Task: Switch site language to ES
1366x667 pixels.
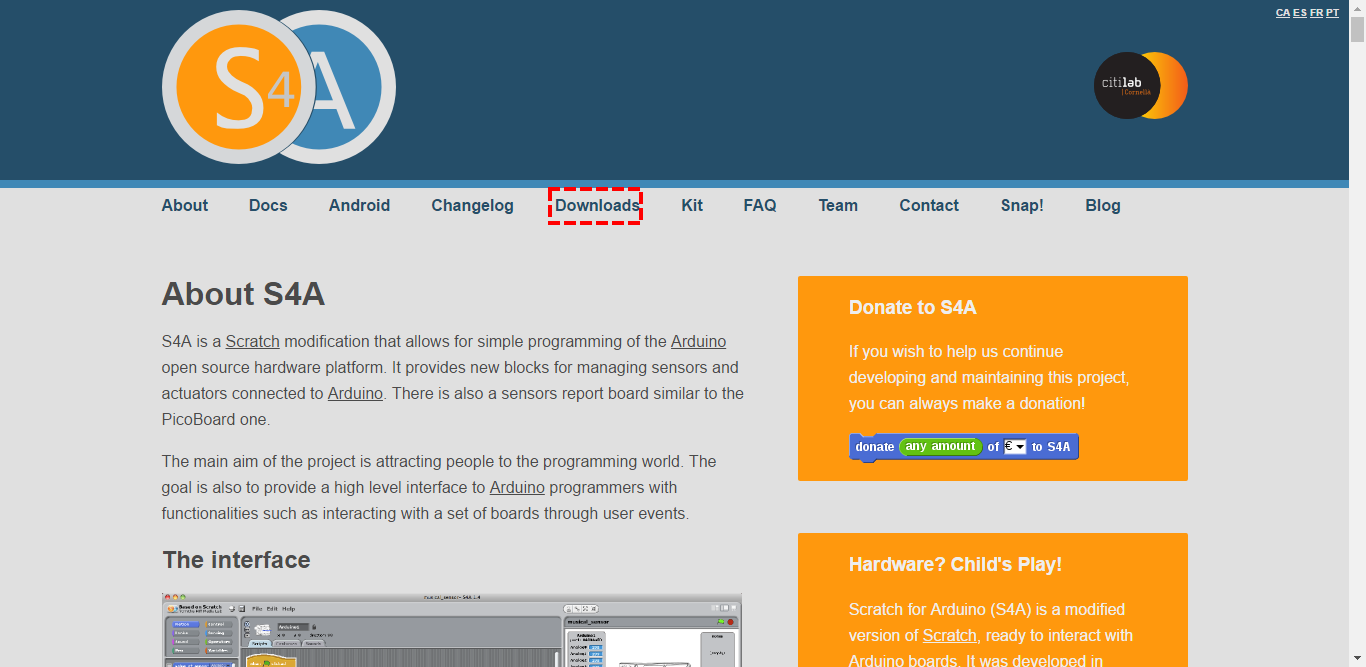Action: [1299, 12]
